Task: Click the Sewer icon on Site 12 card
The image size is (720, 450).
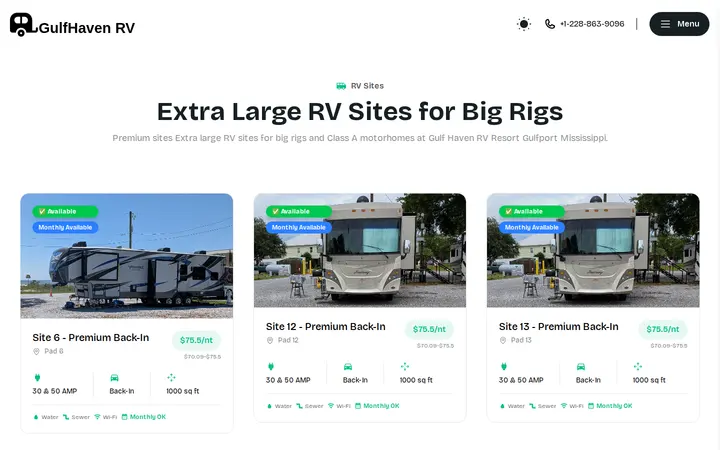Action: (299, 406)
